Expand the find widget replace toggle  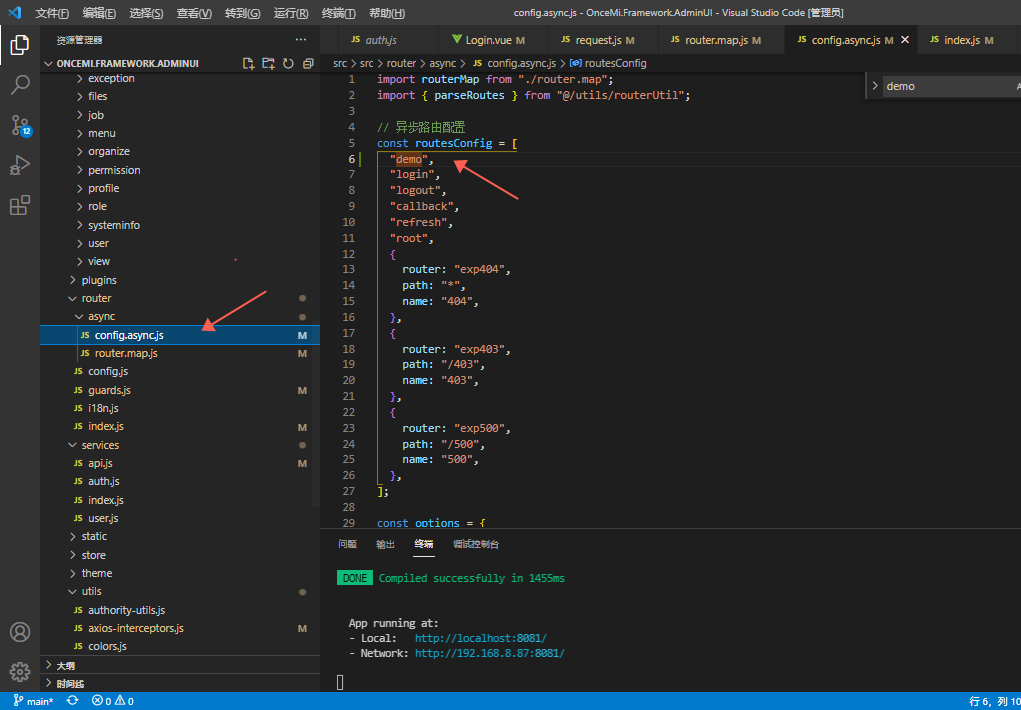pos(874,86)
